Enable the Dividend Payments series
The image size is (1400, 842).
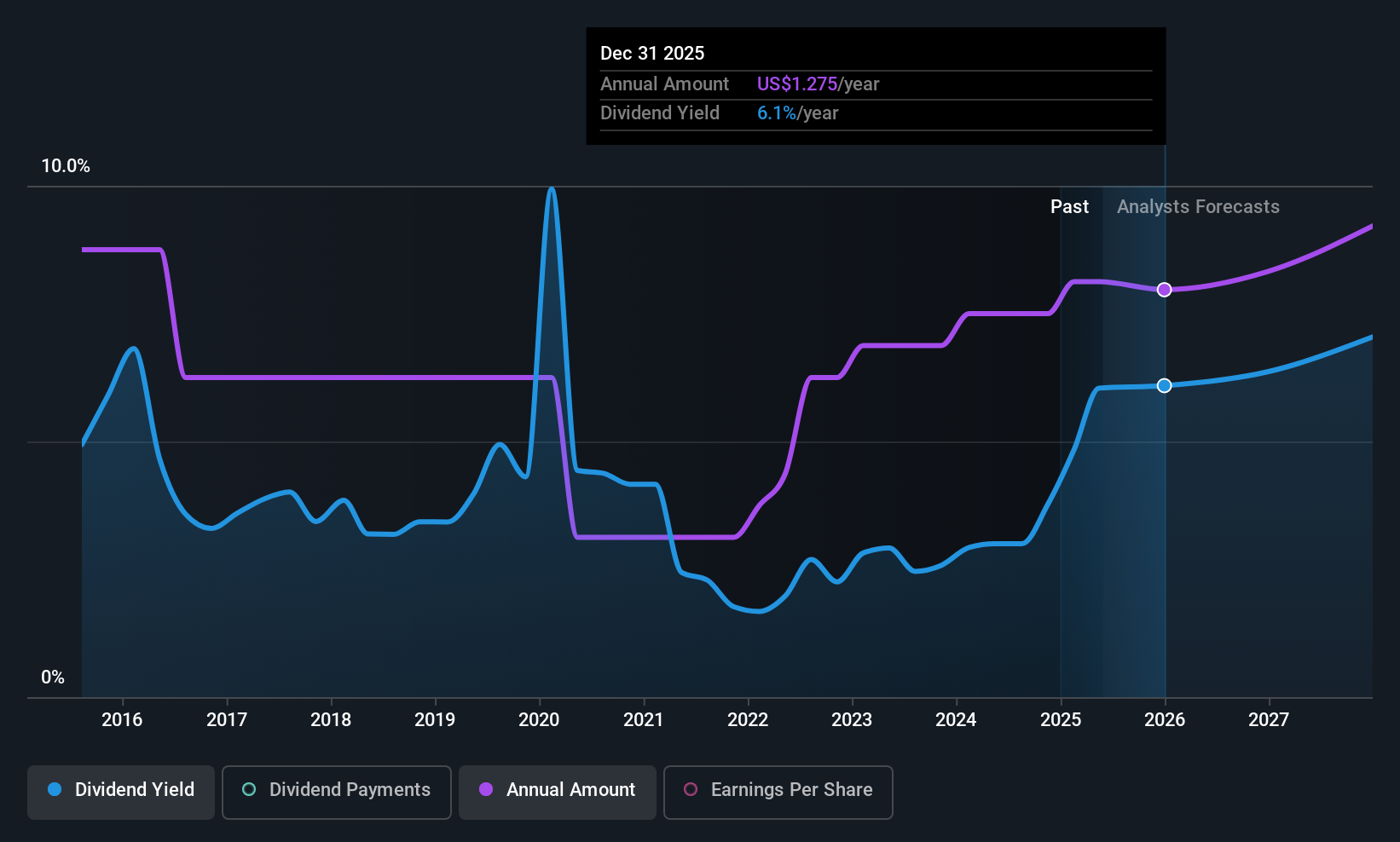pyautogui.click(x=337, y=793)
